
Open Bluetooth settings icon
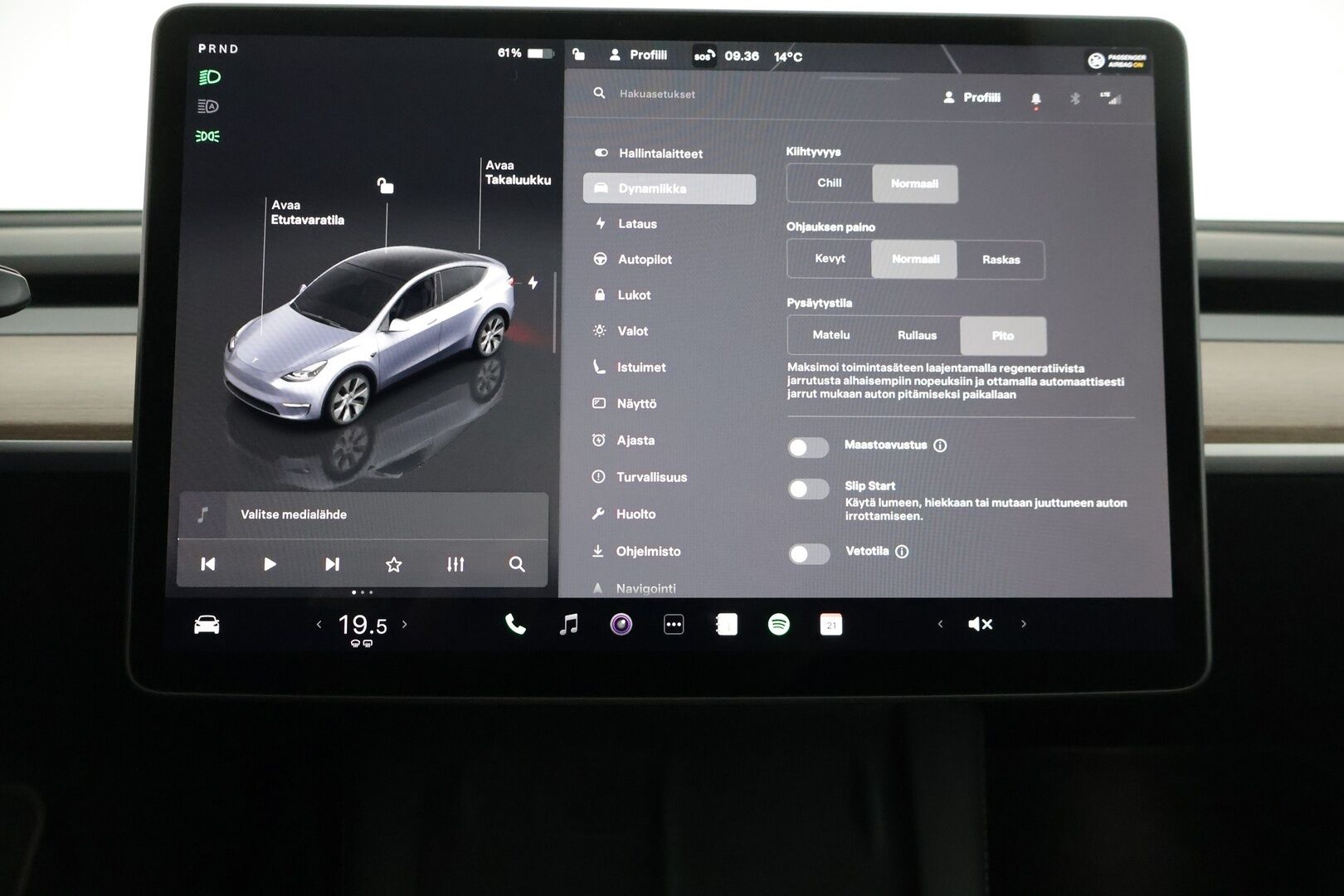1074,97
